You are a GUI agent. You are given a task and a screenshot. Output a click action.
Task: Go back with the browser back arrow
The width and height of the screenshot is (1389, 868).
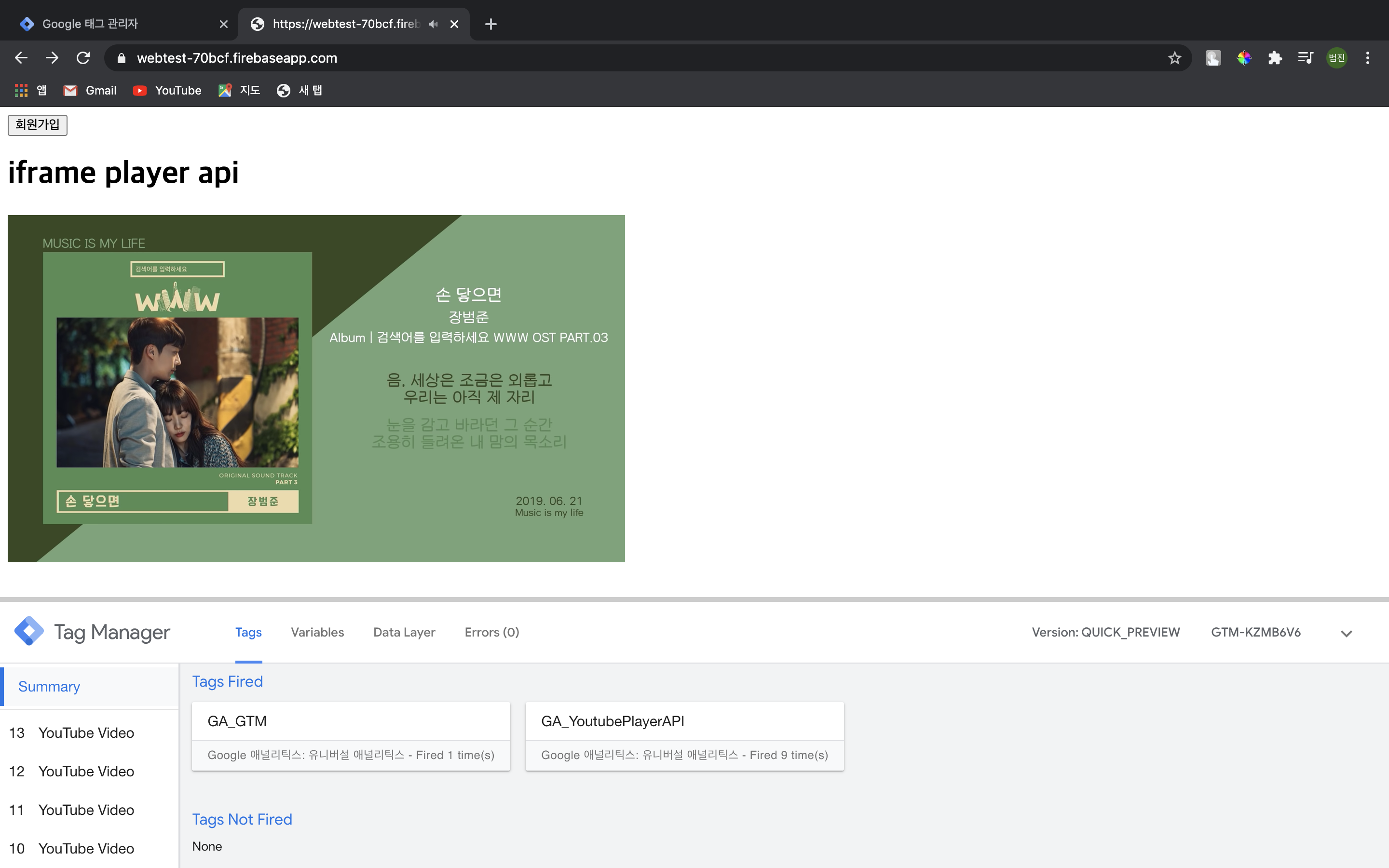point(21,58)
